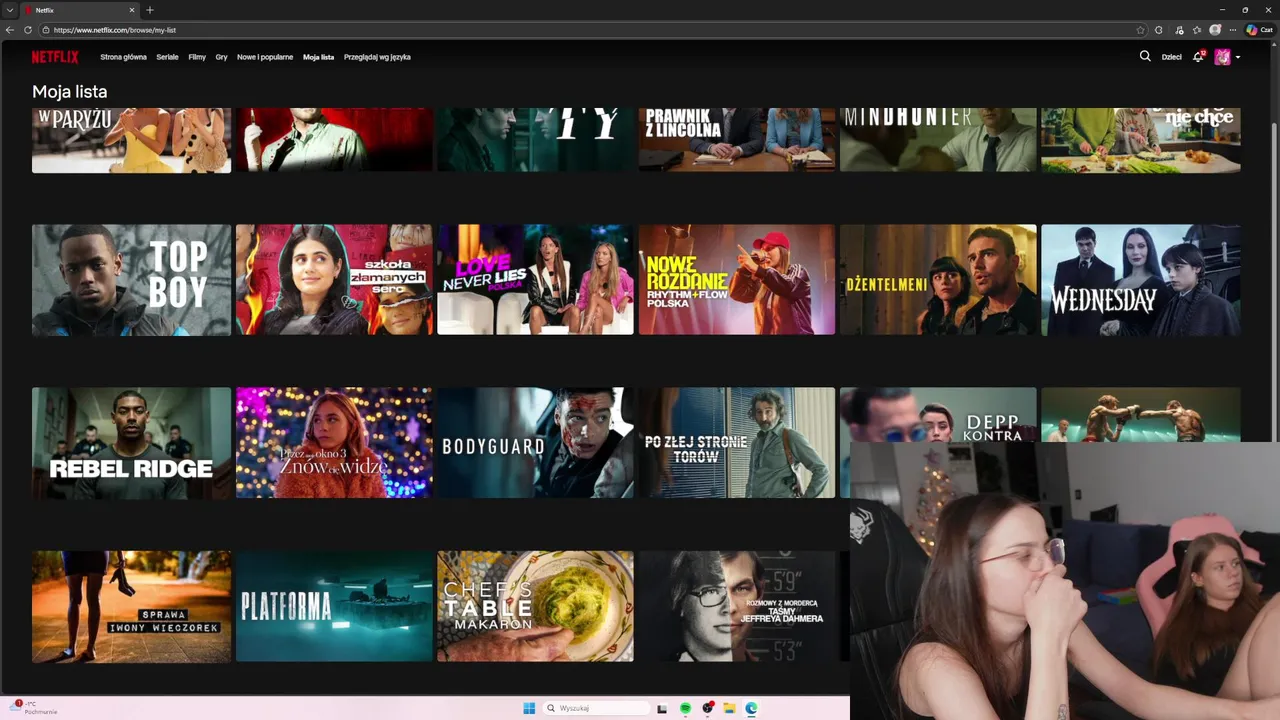Image resolution: width=1280 pixels, height=720 pixels.
Task: Open the boxing match title card
Action: click(1141, 415)
